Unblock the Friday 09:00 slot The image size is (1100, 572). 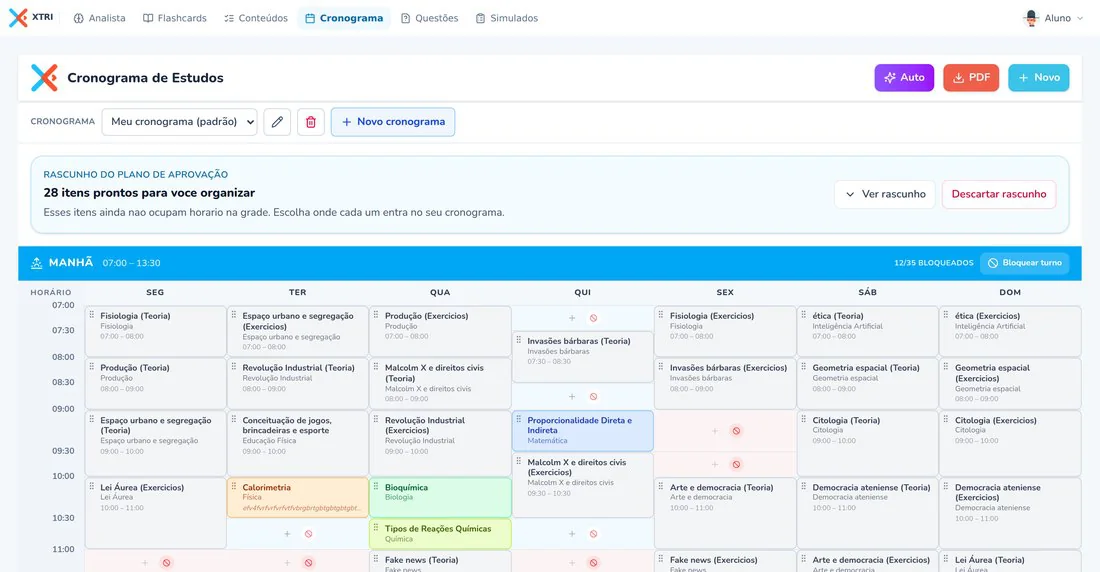(x=736, y=431)
